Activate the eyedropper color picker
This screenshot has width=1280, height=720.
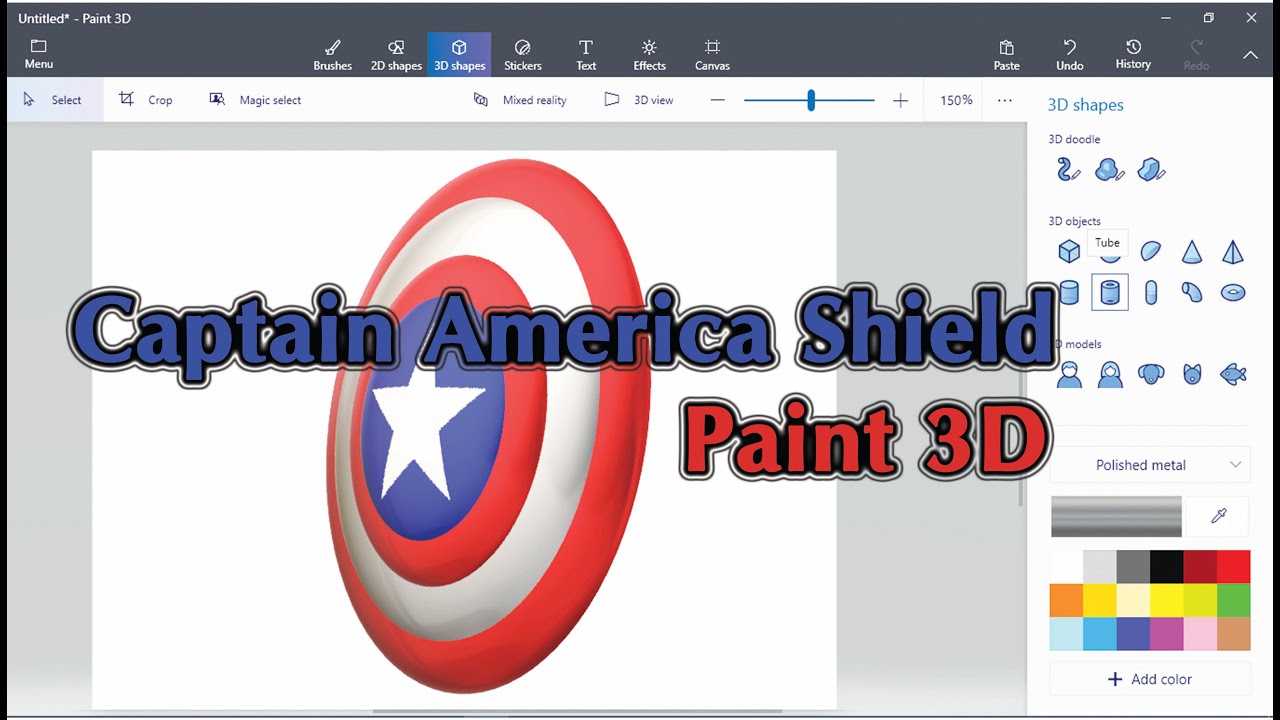coord(1218,516)
